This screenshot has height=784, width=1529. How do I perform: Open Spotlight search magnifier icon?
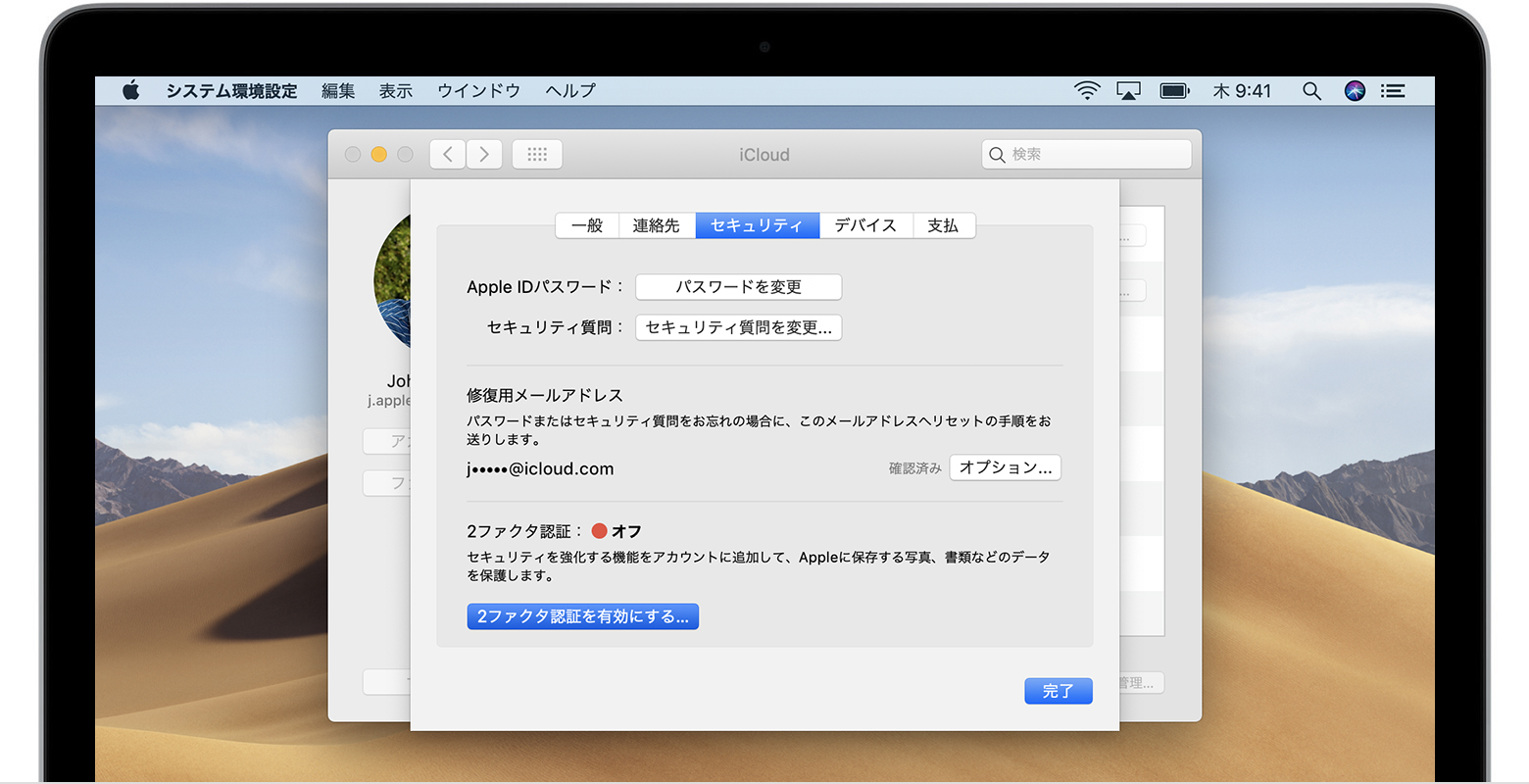point(1311,91)
